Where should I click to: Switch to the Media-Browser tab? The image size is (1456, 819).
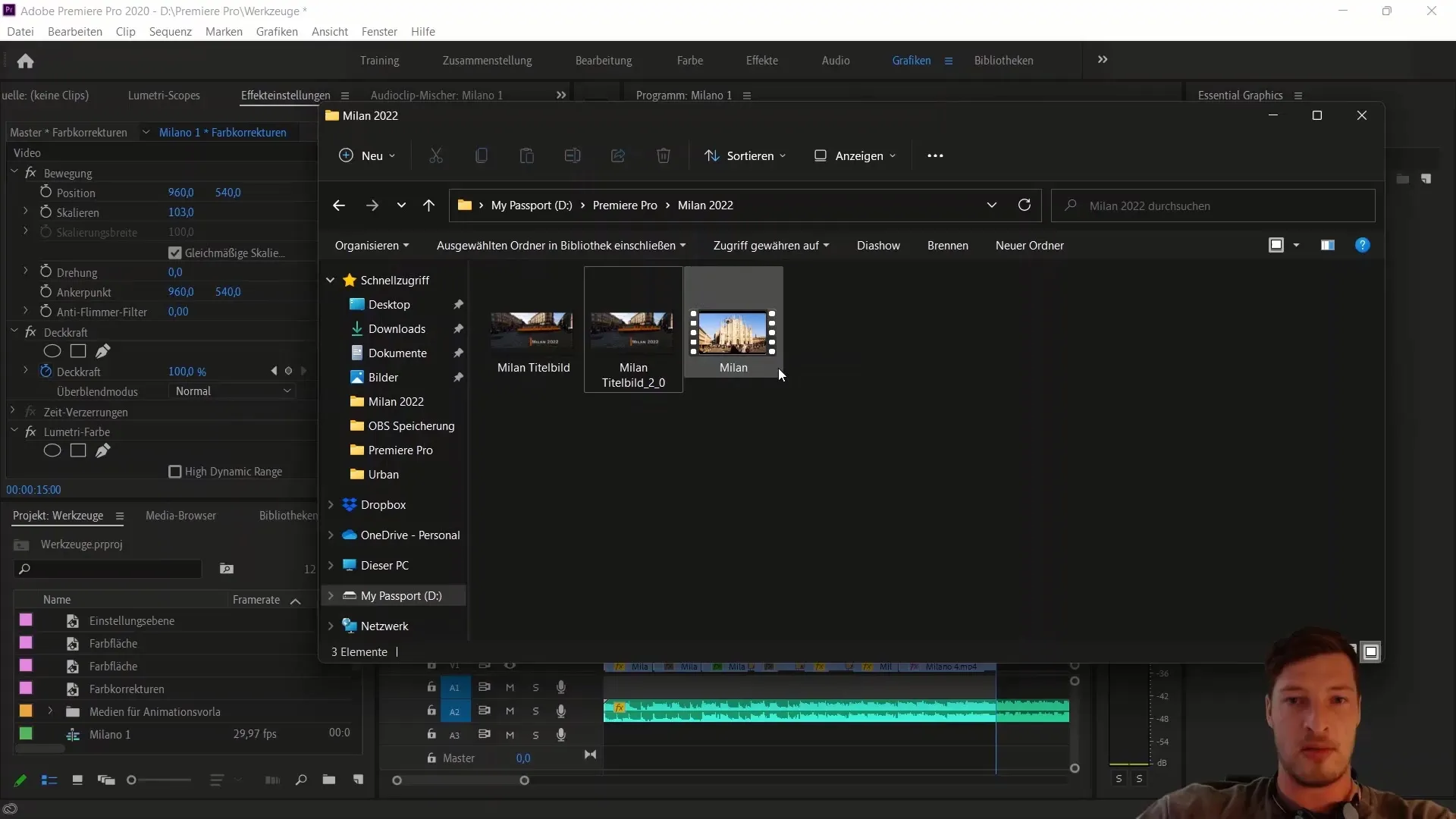[180, 515]
